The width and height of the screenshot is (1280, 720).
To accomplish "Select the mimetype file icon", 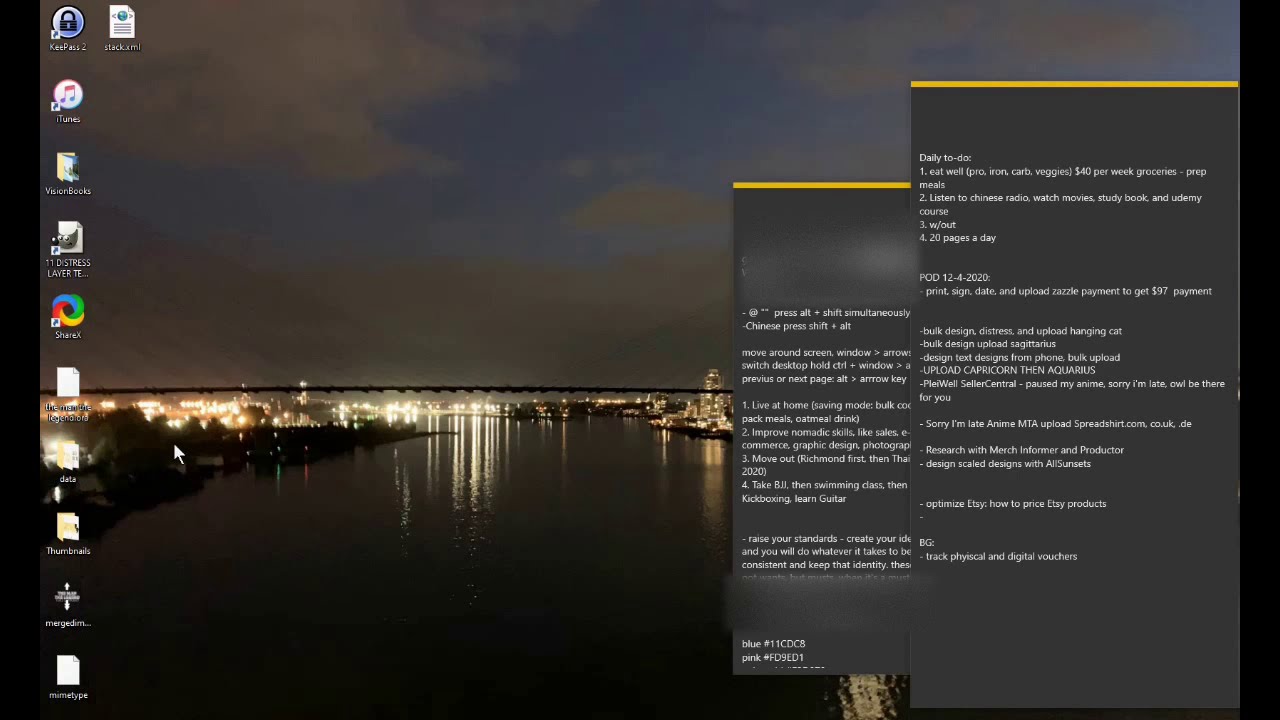I will [x=68, y=677].
